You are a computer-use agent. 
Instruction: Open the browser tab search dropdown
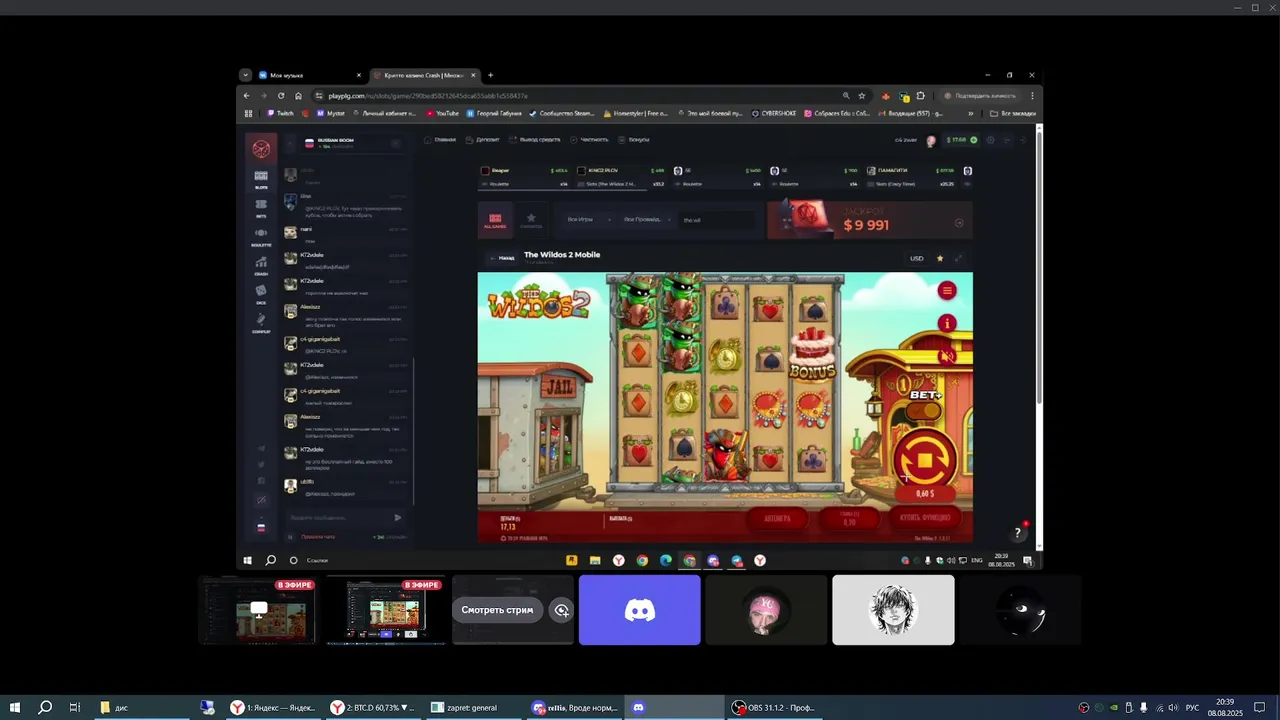[x=245, y=75]
